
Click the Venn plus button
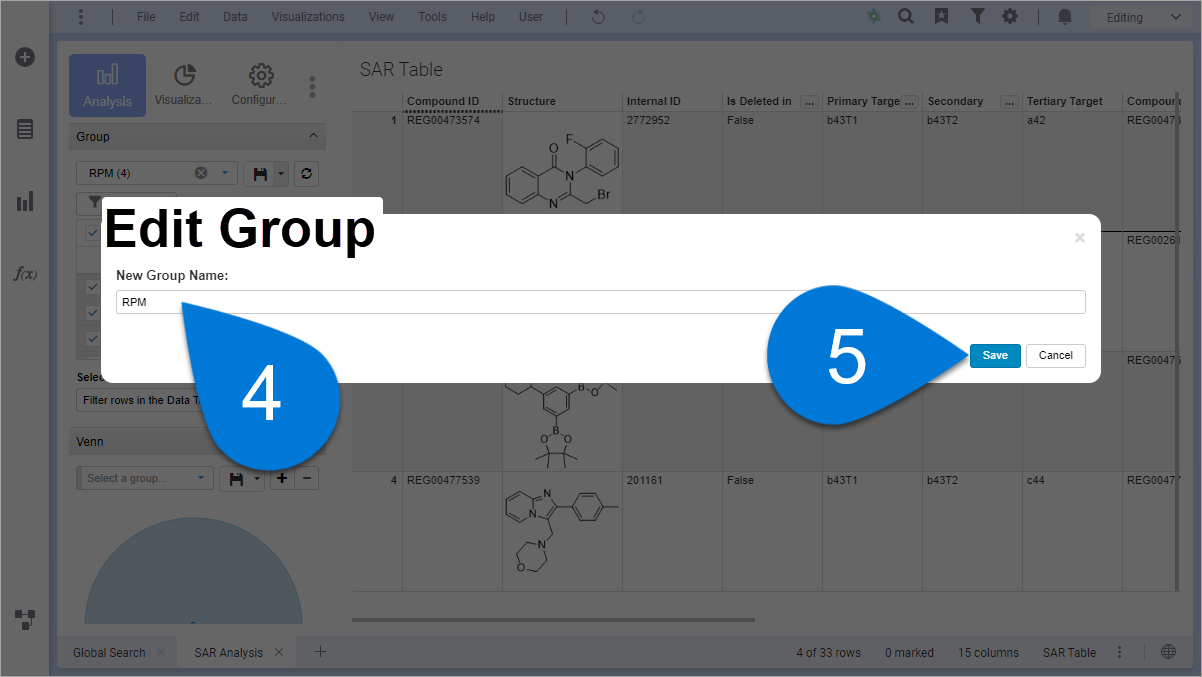(282, 478)
